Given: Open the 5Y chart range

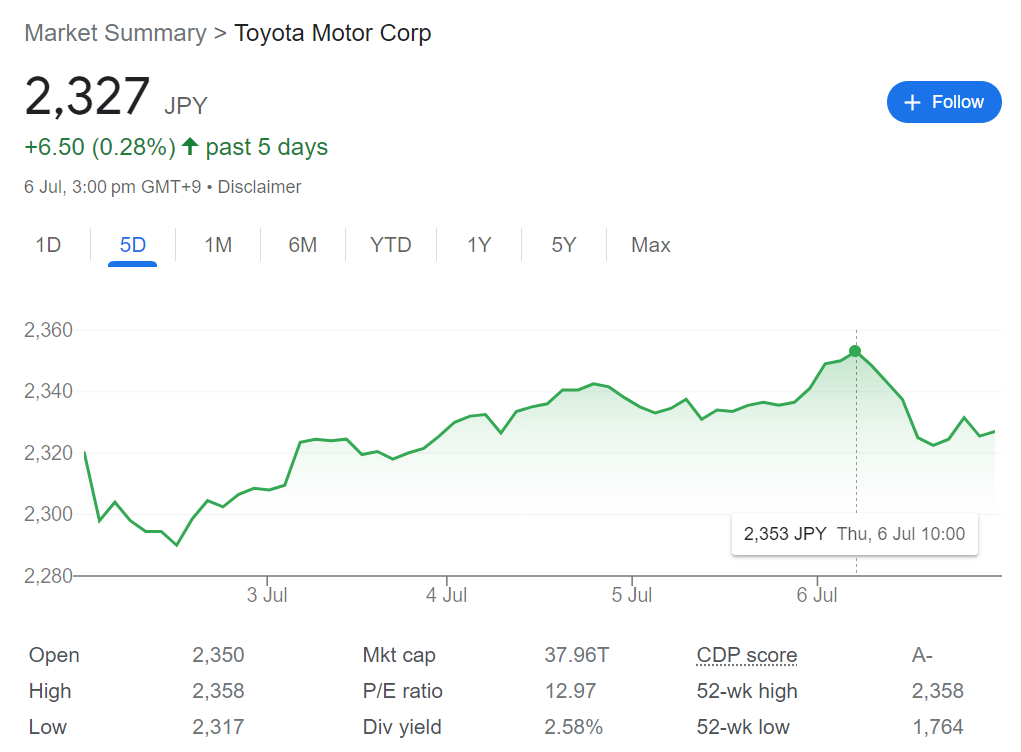Looking at the screenshot, I should (564, 245).
